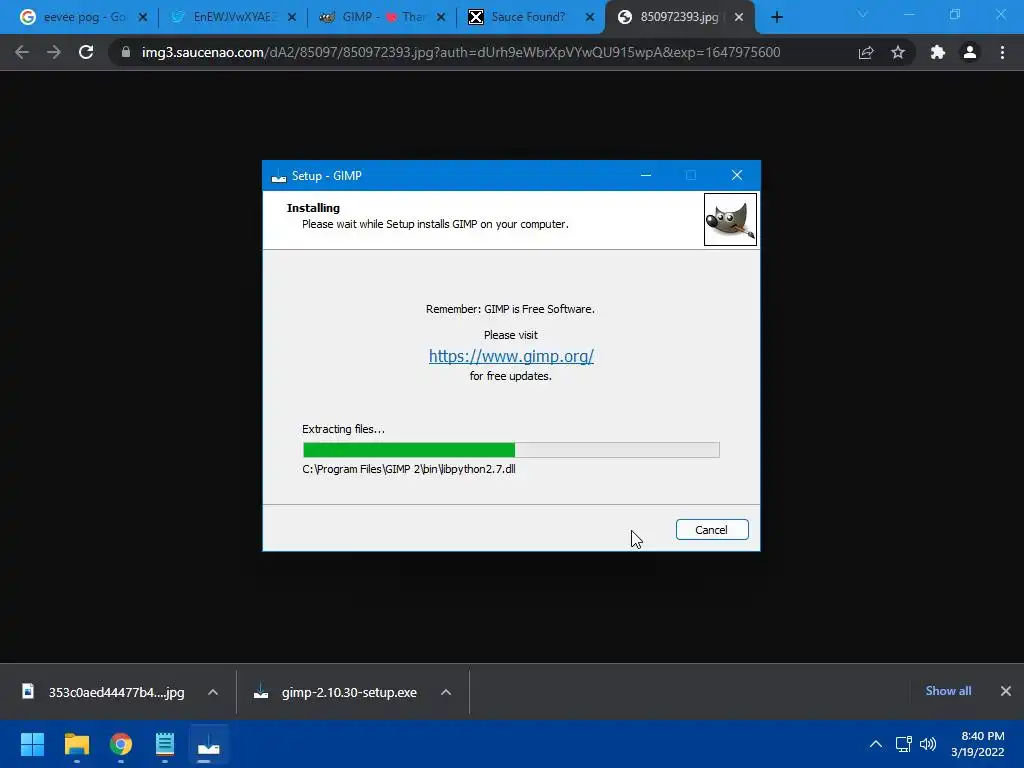This screenshot has width=1024, height=768.
Task: Close the 850972393.jpg tab
Action: point(739,18)
